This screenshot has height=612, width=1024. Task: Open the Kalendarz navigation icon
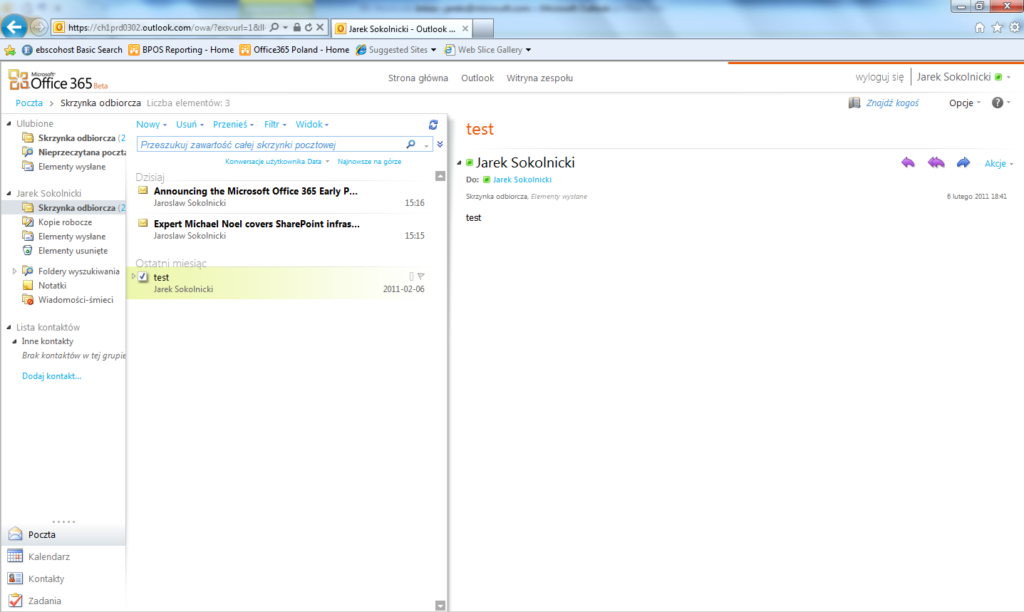(x=14, y=557)
